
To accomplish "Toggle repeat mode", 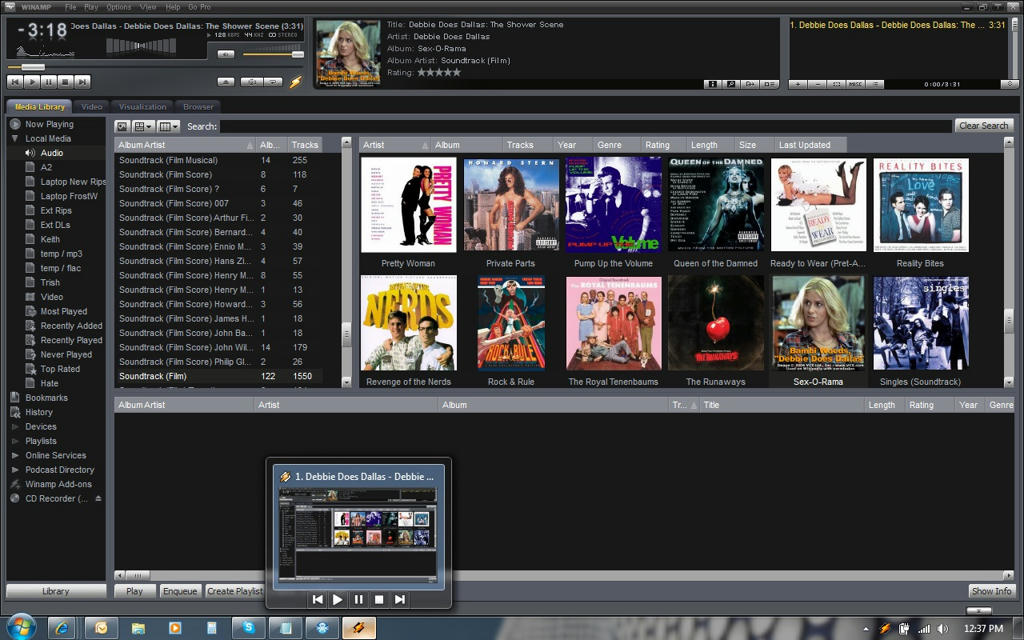I will (x=273, y=82).
